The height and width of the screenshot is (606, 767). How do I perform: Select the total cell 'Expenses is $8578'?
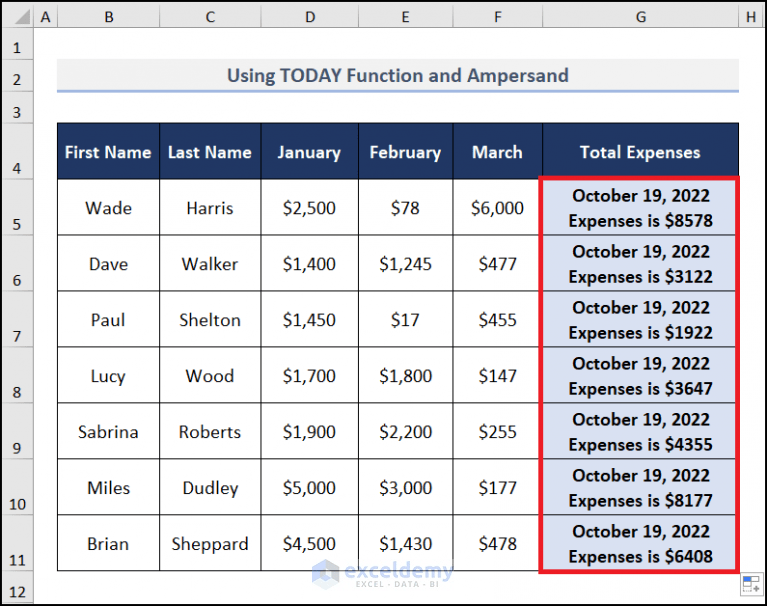(640, 207)
